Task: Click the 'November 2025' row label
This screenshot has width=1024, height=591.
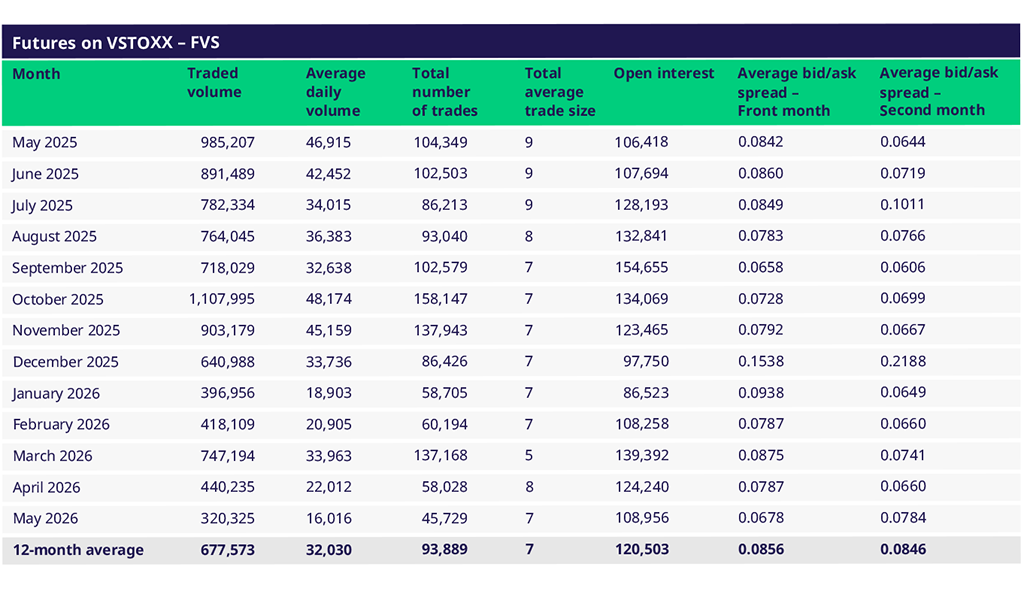Action: pyautogui.click(x=66, y=330)
